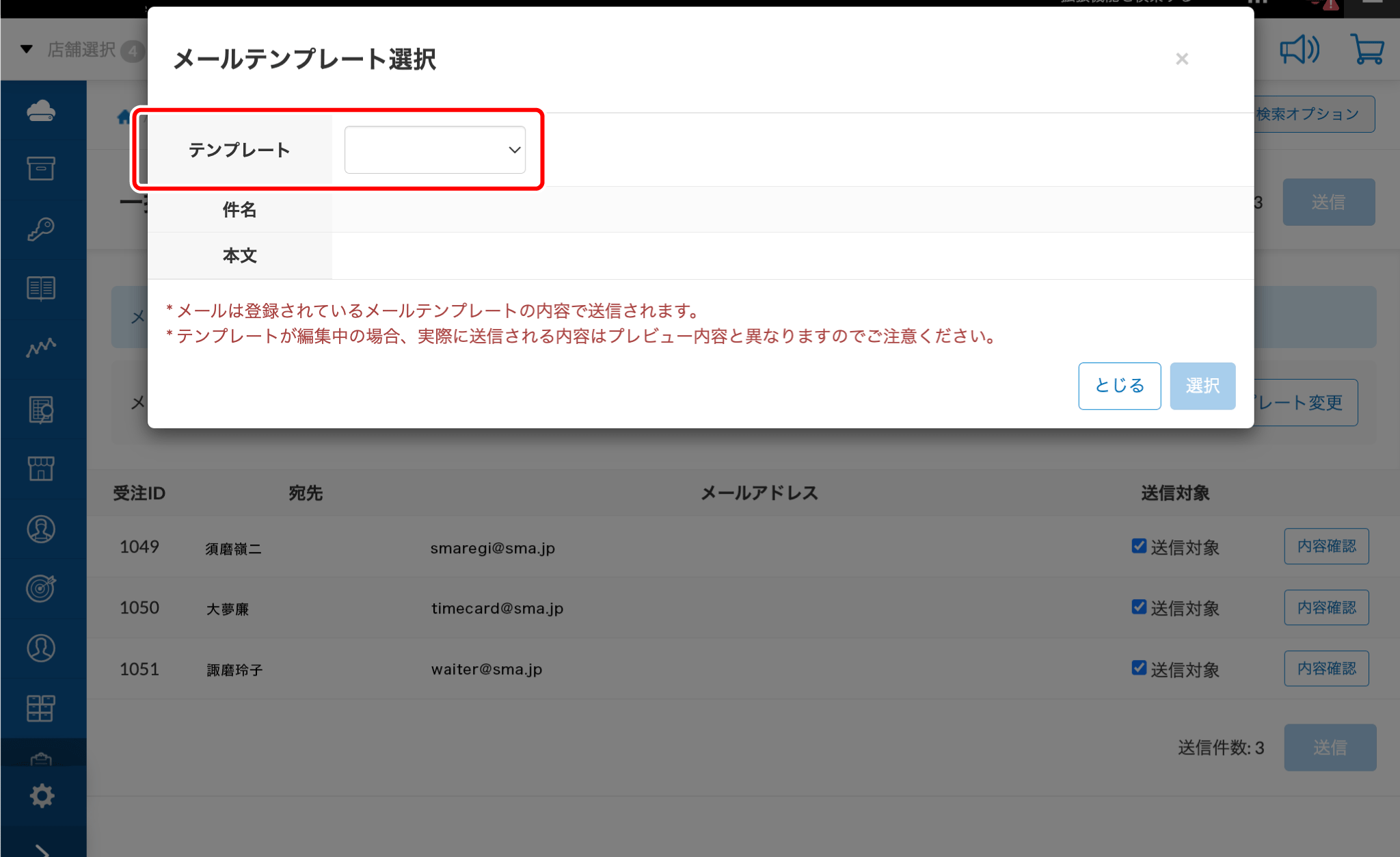The height and width of the screenshot is (857, 1400).
Task: Open the テンプレート dropdown
Action: point(435,150)
